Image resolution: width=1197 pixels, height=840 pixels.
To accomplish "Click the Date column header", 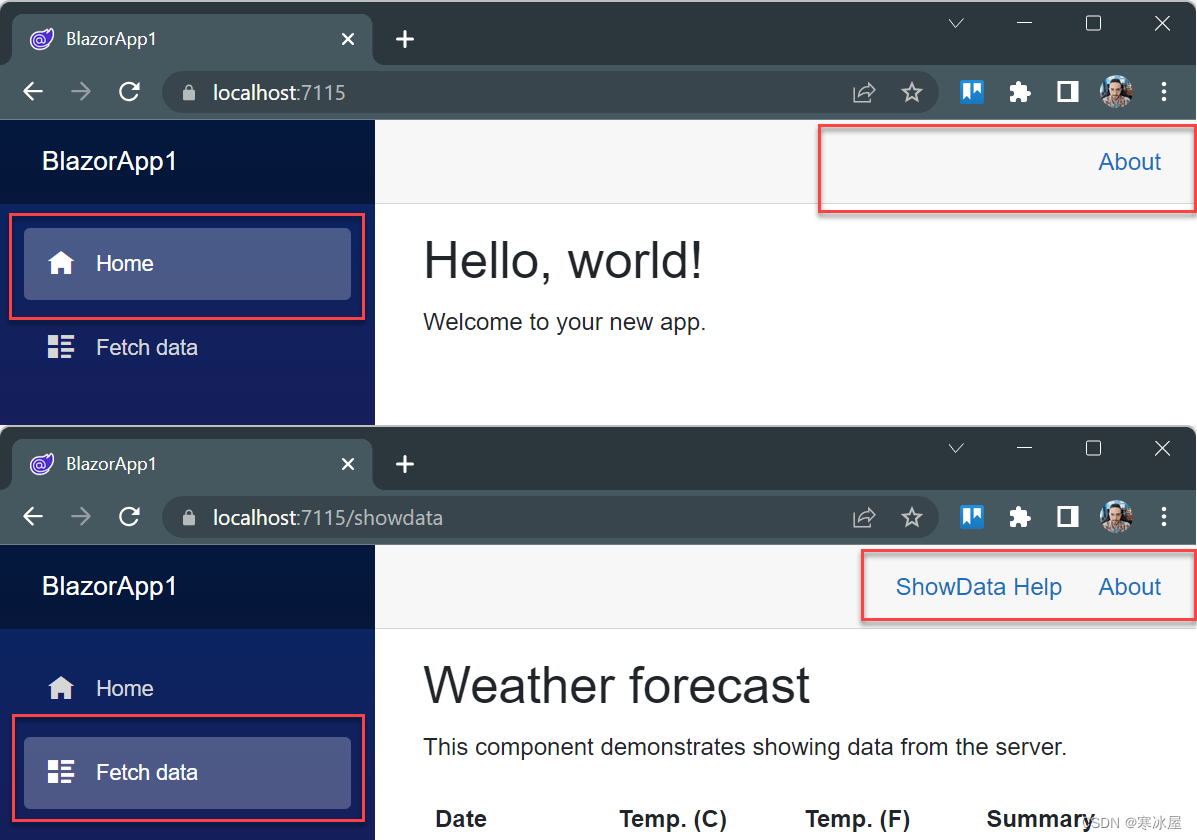I will click(x=461, y=819).
